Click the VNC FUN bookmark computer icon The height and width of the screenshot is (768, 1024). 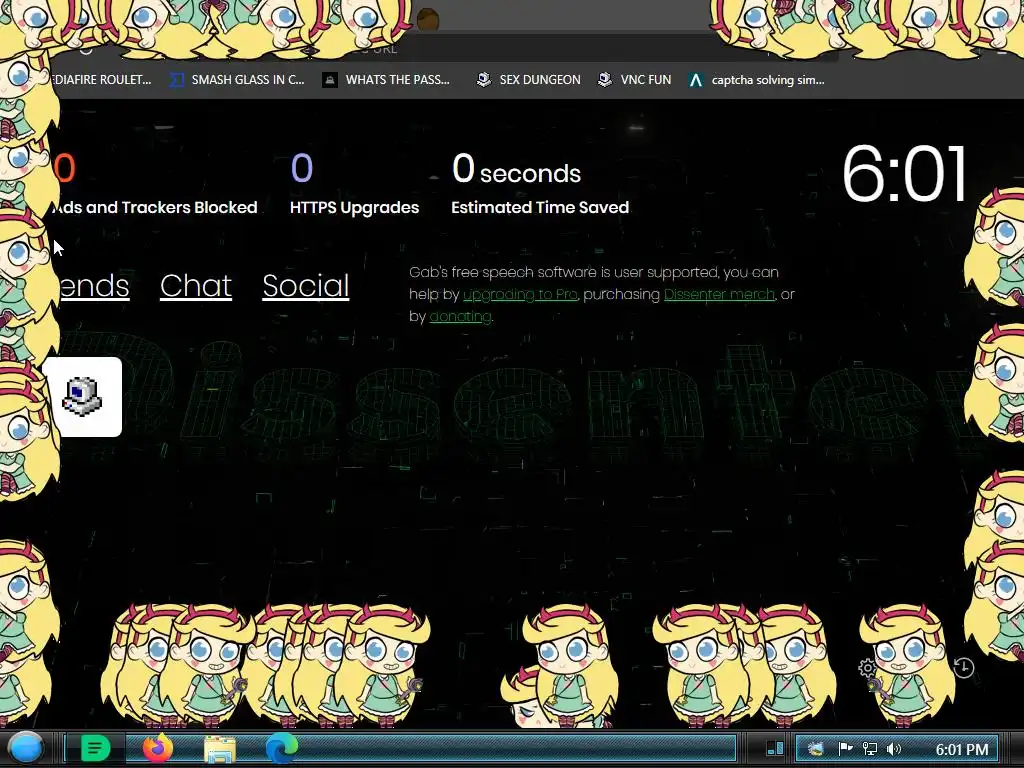(x=605, y=80)
